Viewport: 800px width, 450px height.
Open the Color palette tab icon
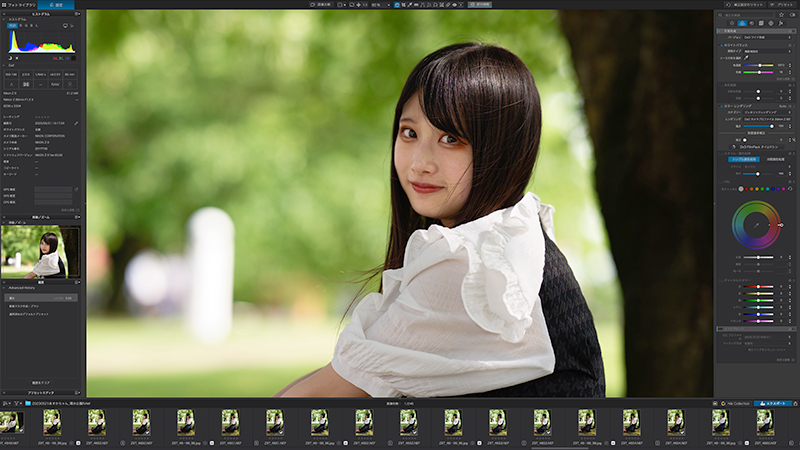(x=742, y=23)
